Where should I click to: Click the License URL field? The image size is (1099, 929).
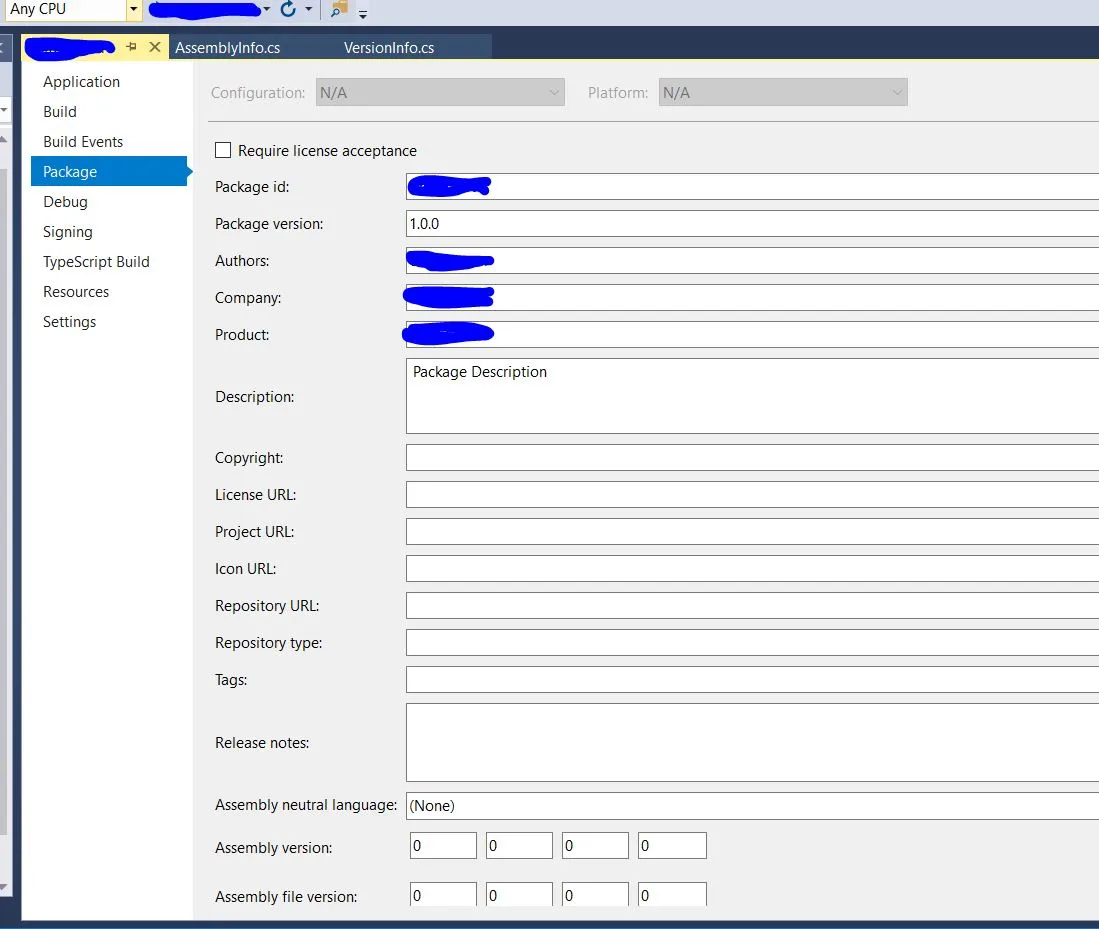click(x=752, y=494)
